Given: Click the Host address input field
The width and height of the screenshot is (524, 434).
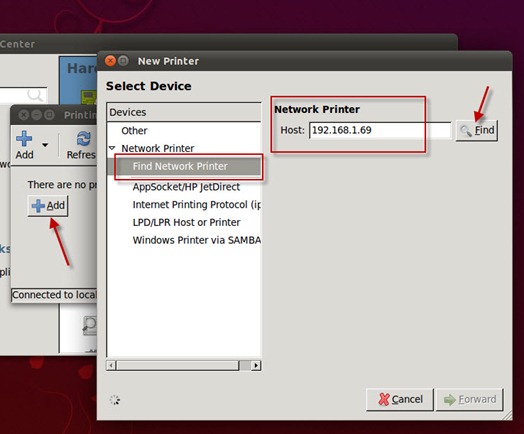Looking at the screenshot, I should pyautogui.click(x=380, y=130).
